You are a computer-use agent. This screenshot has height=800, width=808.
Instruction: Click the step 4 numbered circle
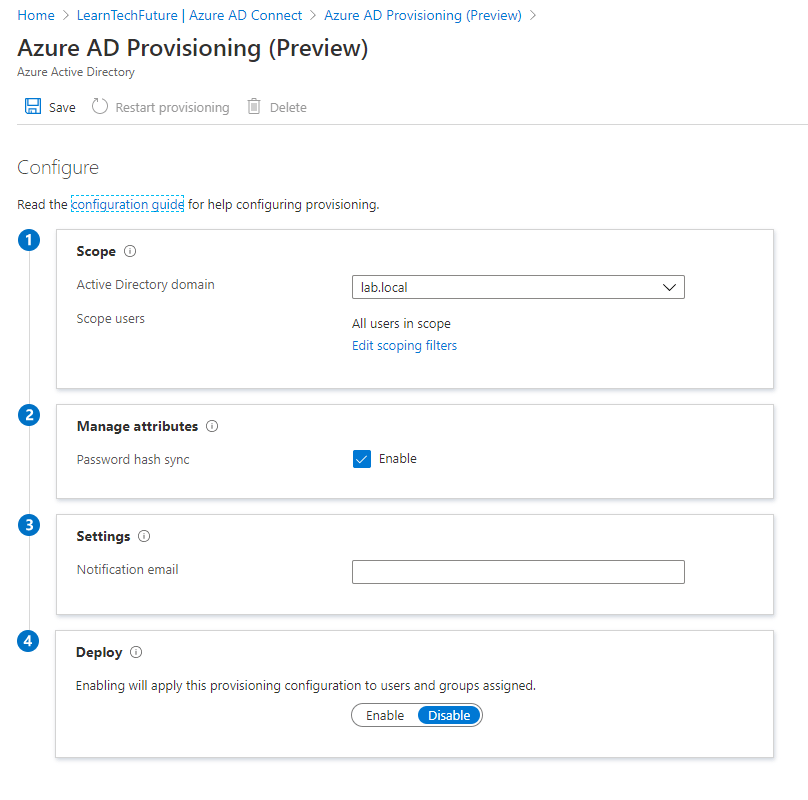[30, 641]
